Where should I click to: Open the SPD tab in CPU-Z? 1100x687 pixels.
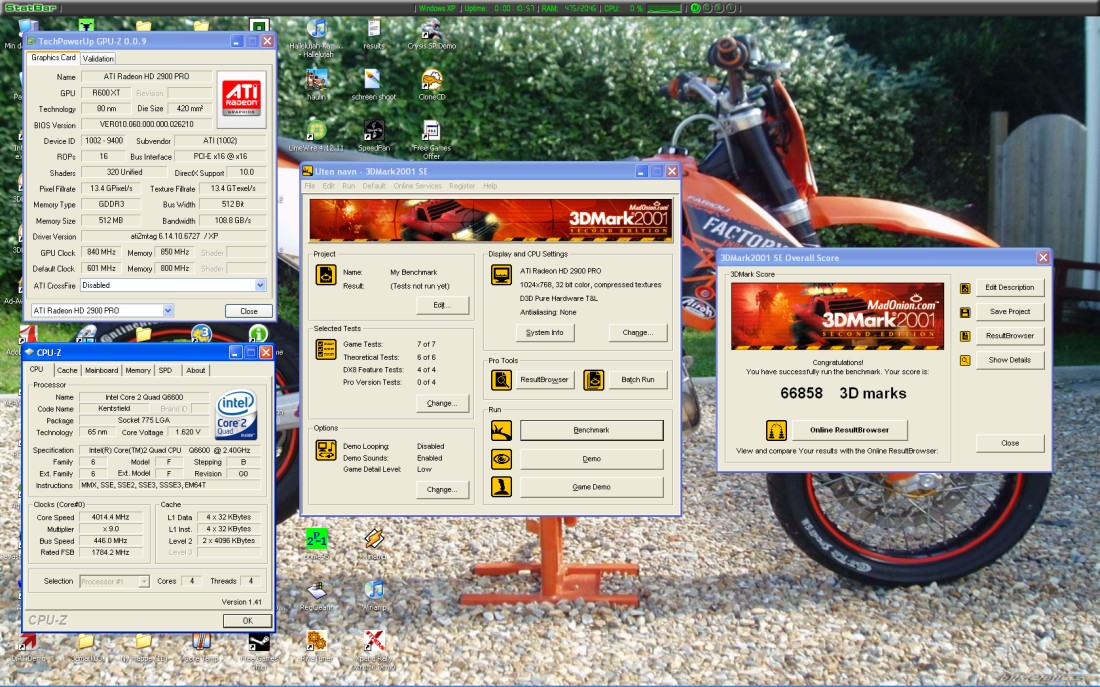(166, 371)
